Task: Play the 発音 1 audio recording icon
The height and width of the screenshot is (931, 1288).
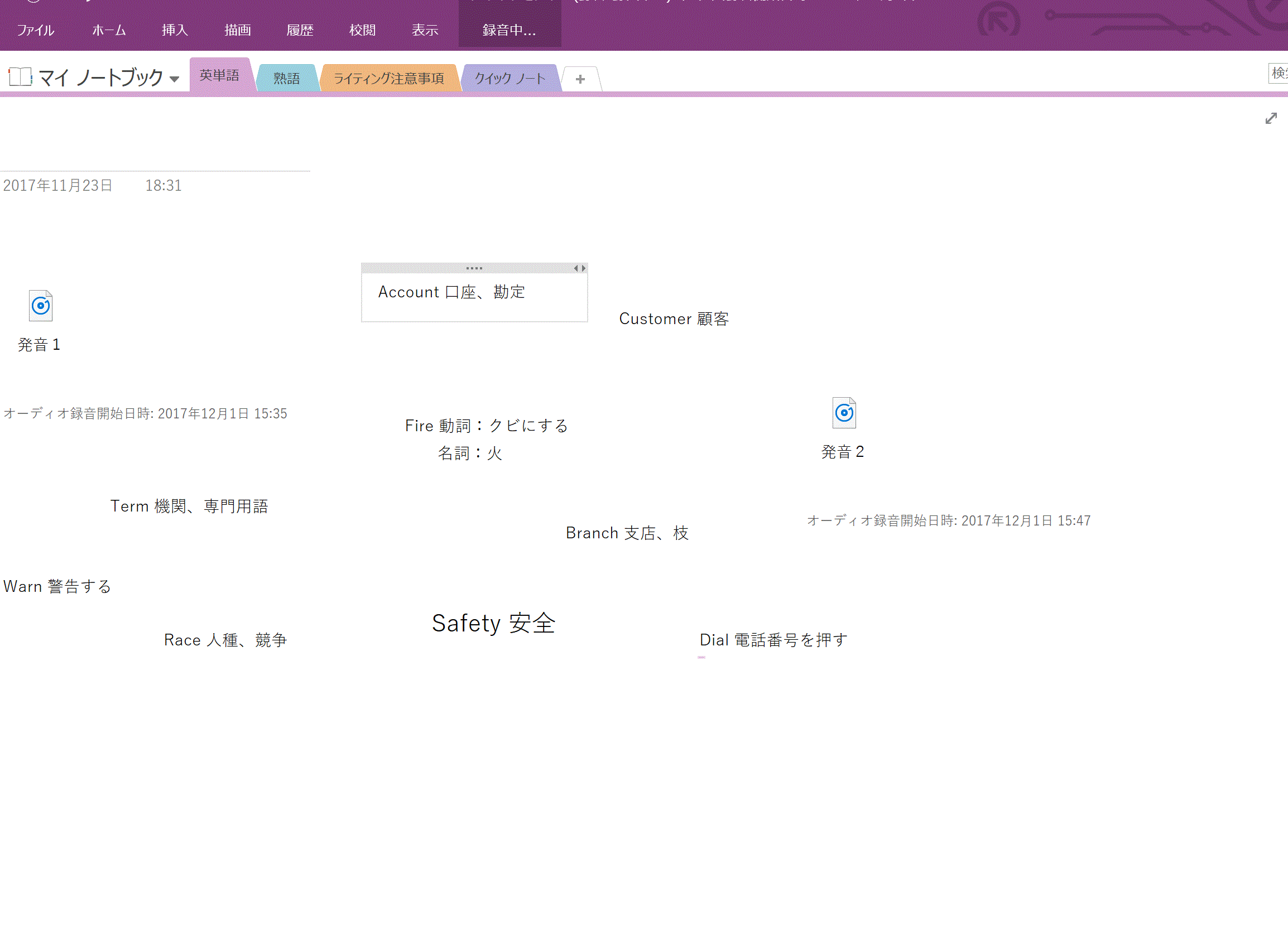Action: click(40, 306)
